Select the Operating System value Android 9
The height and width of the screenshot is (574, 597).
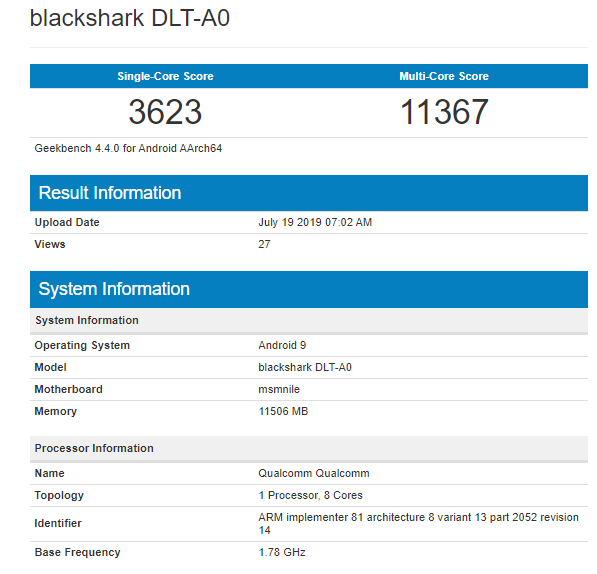pyautogui.click(x=282, y=345)
